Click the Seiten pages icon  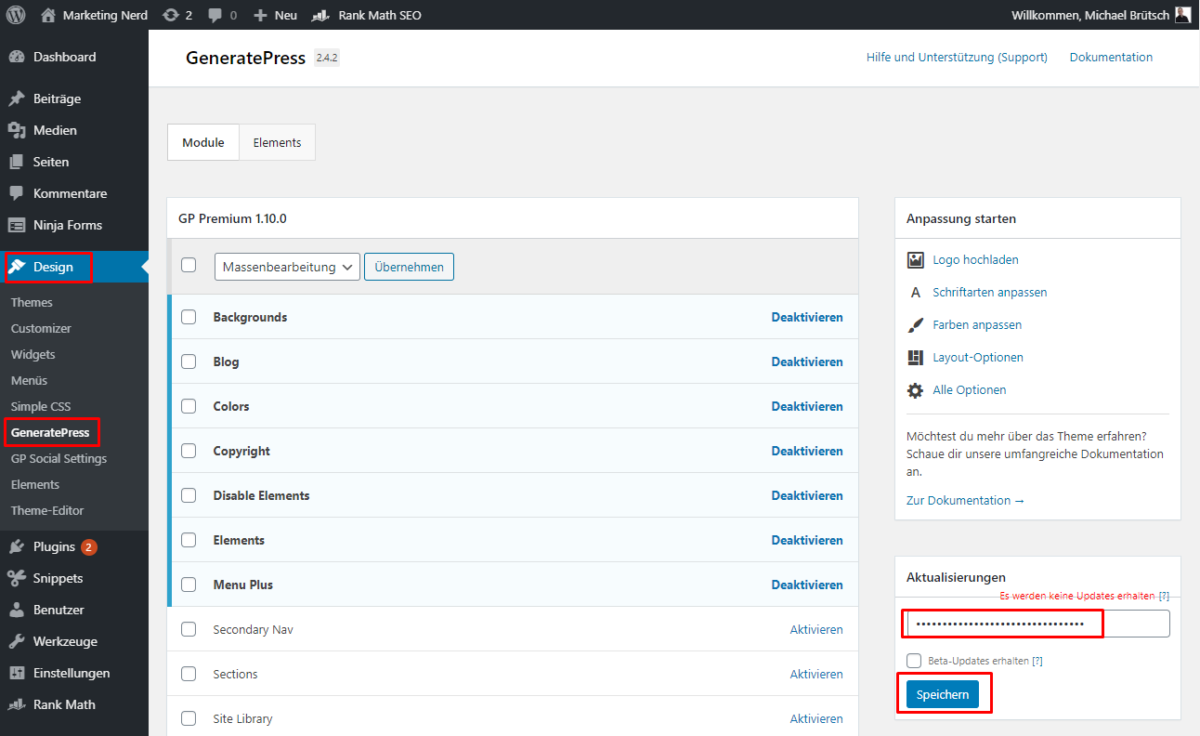(16, 162)
